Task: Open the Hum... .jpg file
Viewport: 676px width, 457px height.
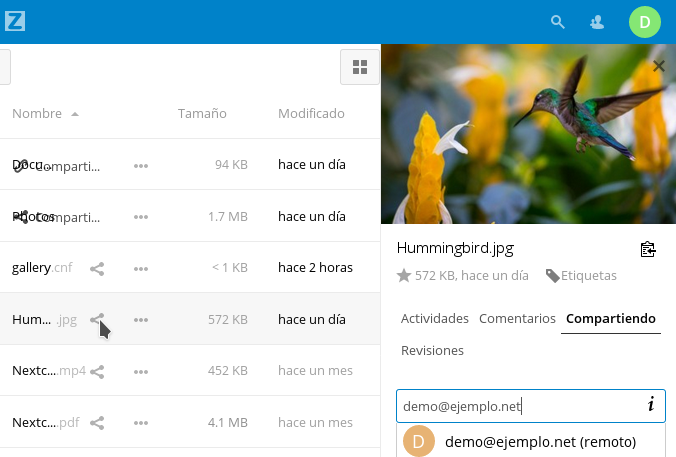Action: [x=44, y=319]
